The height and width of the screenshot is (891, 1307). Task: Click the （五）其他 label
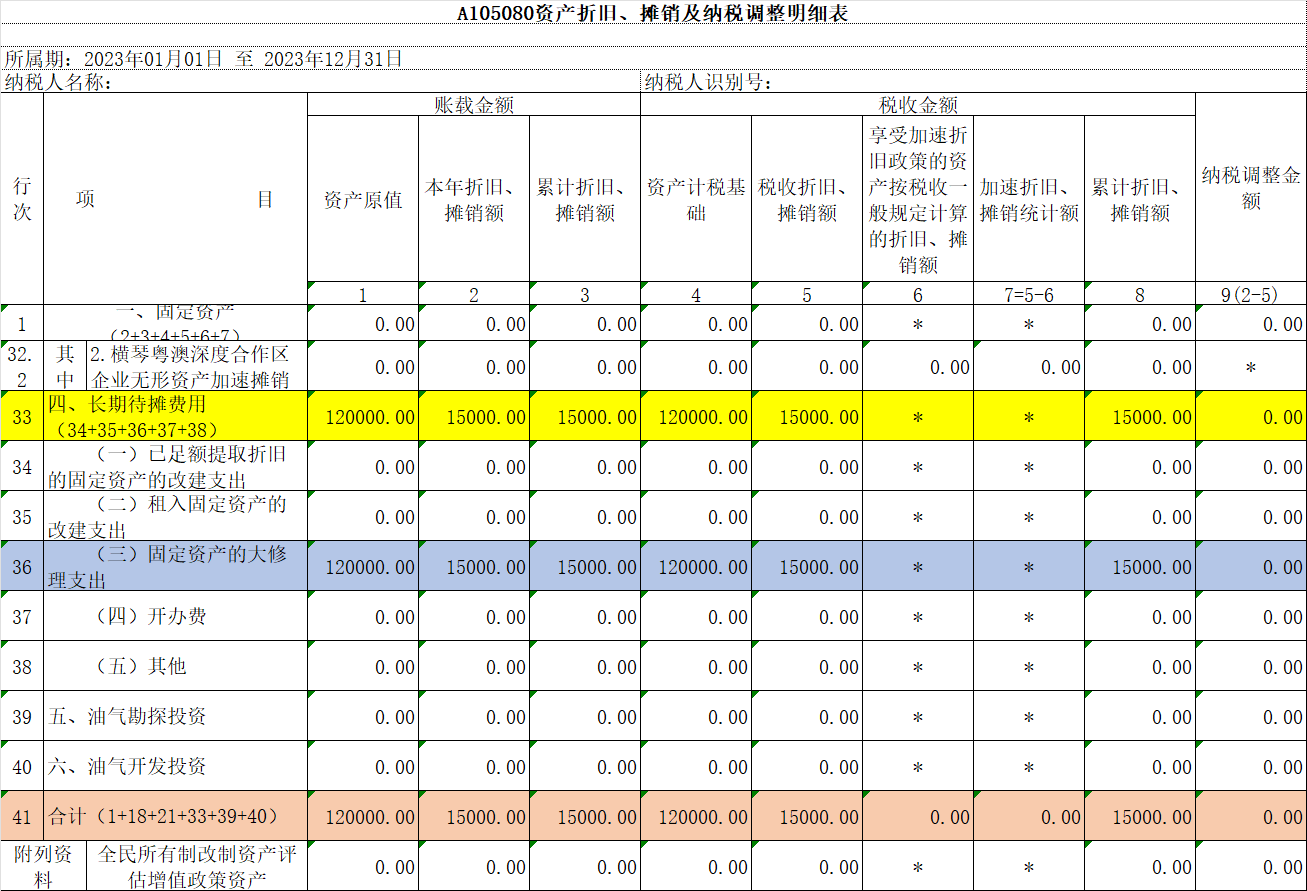coord(175,666)
